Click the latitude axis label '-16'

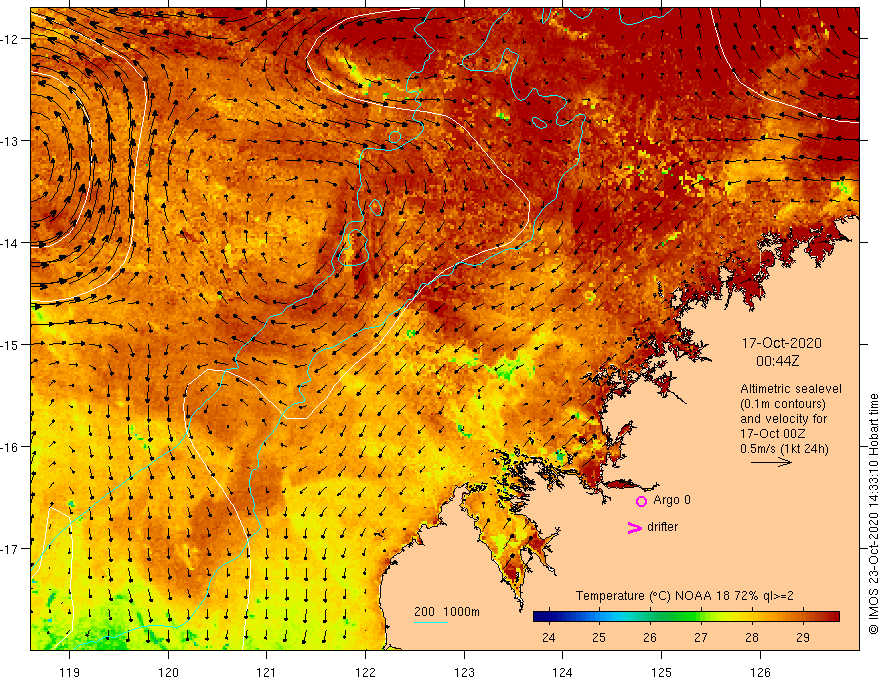[x=9, y=447]
